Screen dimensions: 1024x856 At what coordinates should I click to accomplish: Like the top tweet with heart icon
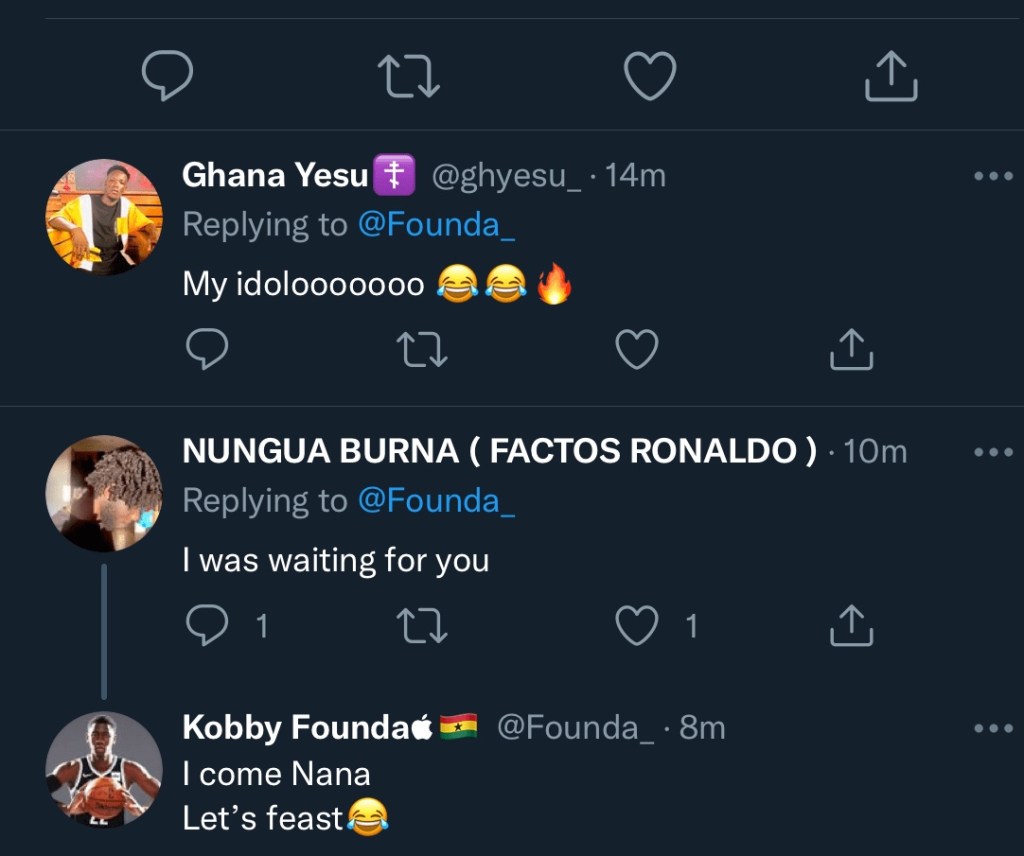[650, 76]
